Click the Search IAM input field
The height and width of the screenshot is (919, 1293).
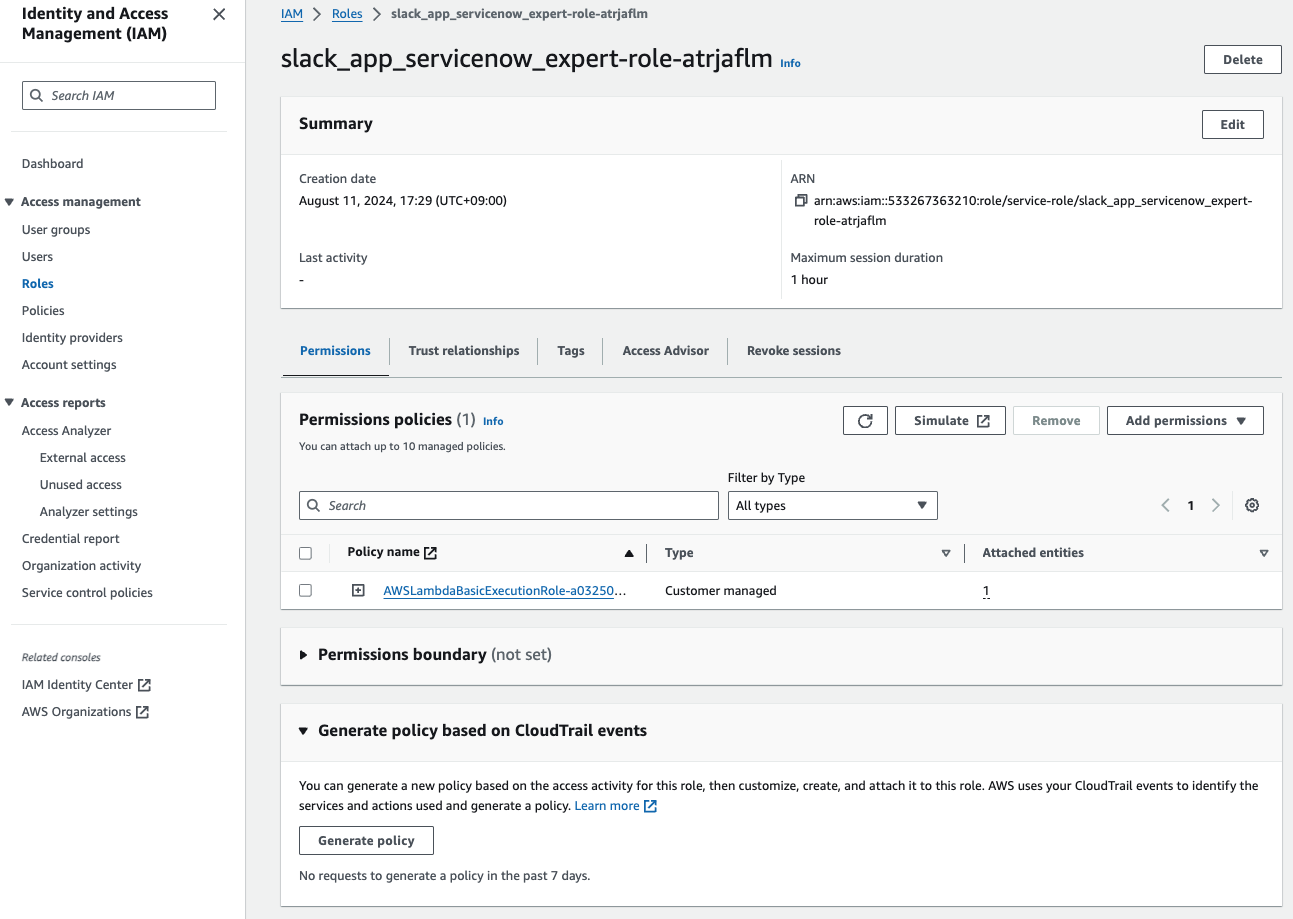coord(119,96)
